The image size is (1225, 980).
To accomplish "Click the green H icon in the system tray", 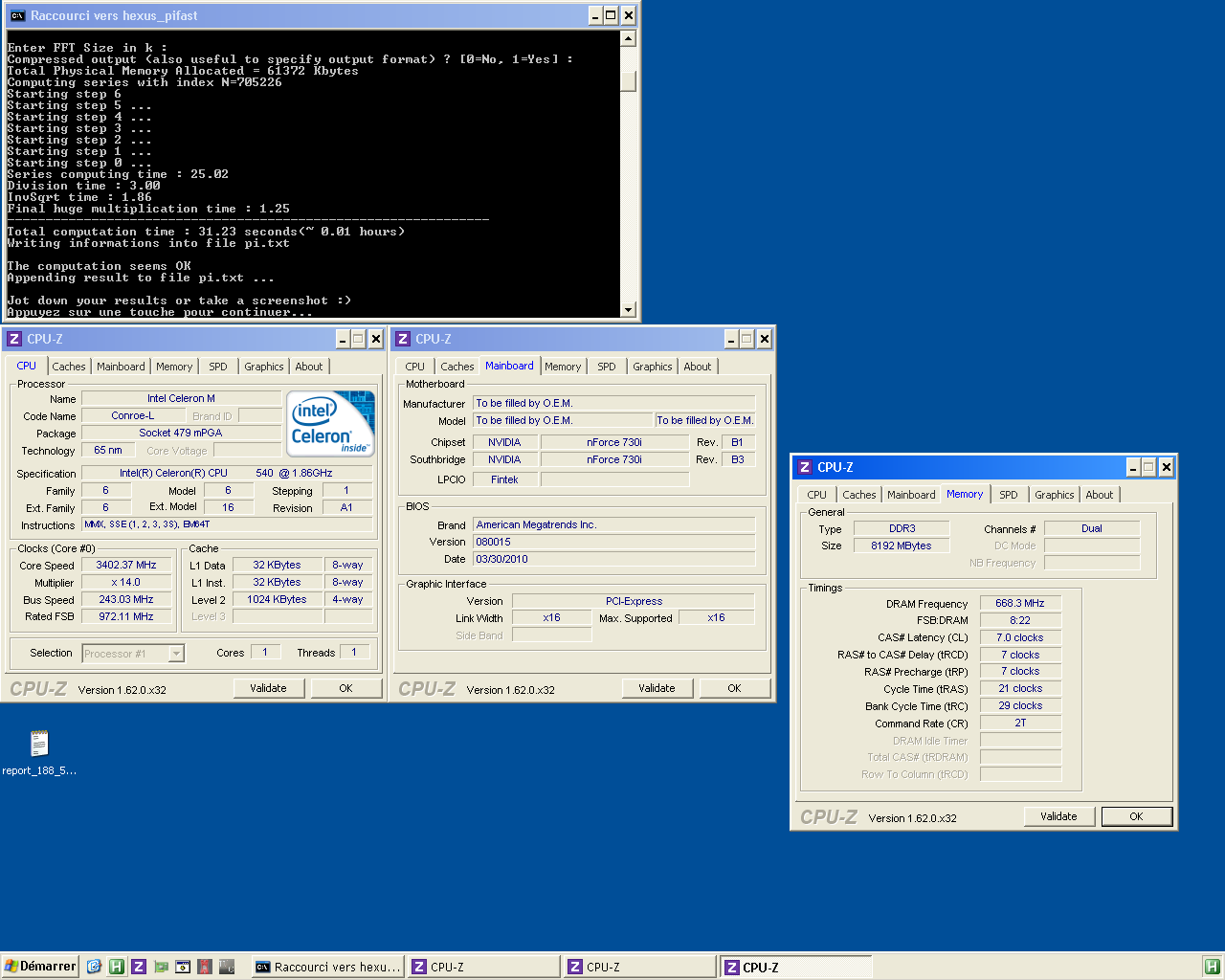I will 1212,967.
